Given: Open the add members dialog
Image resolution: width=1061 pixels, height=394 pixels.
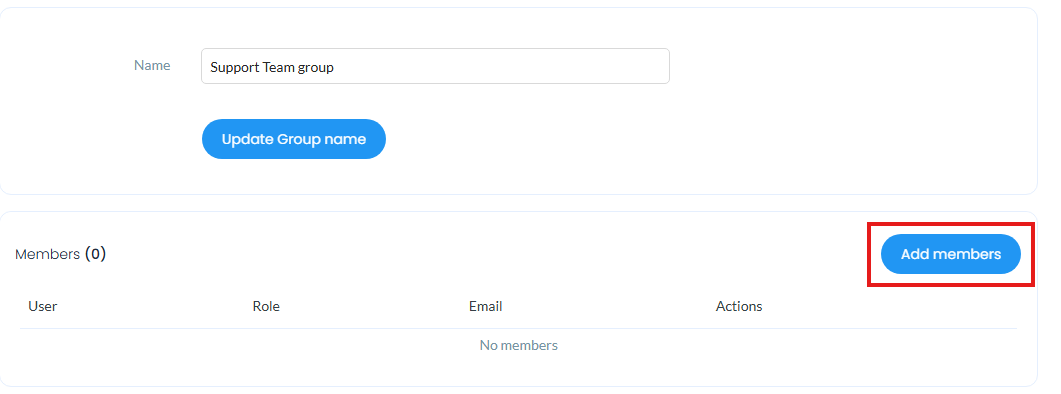Looking at the screenshot, I should [x=950, y=254].
